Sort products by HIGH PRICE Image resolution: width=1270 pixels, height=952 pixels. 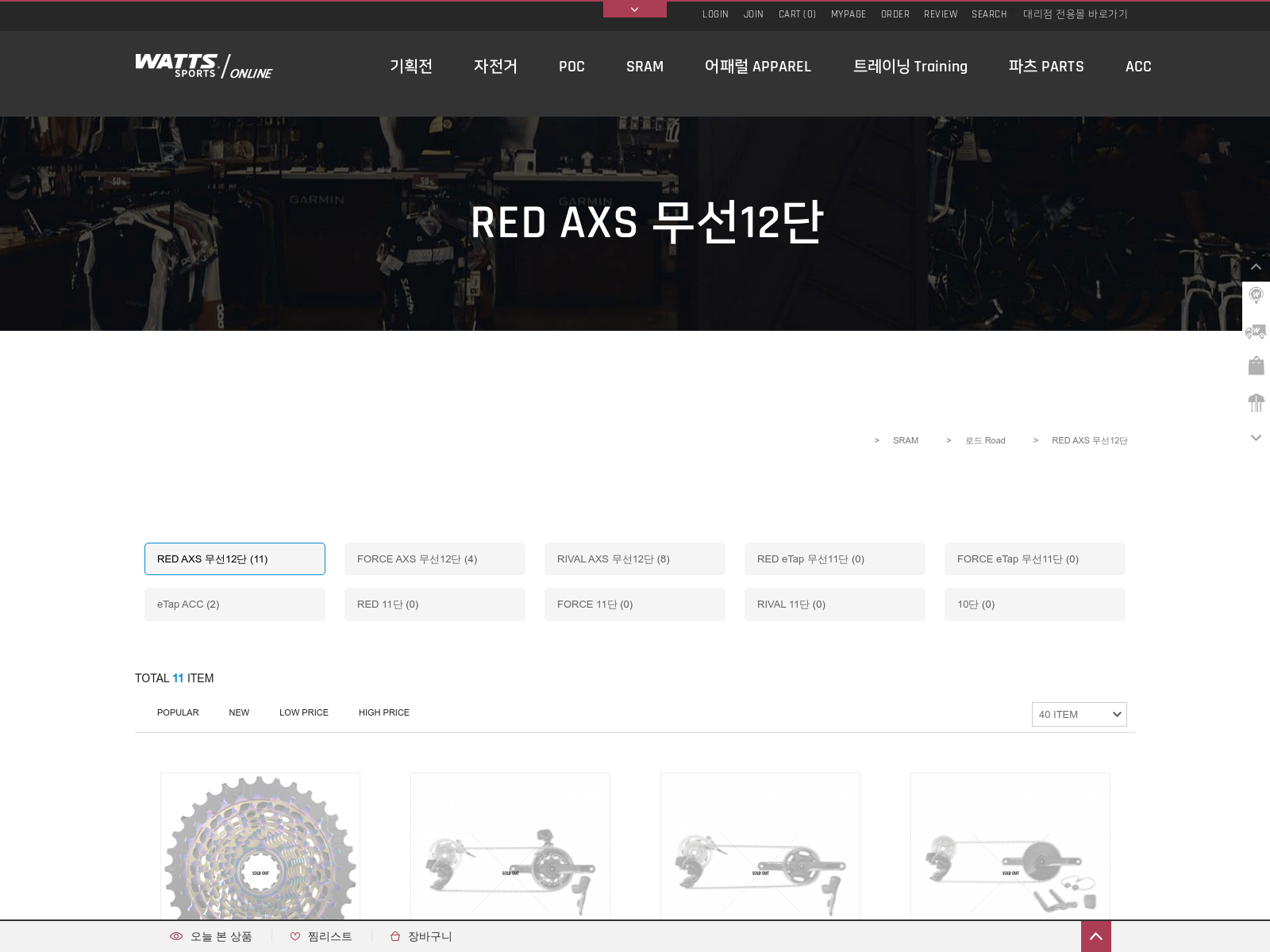coord(384,712)
